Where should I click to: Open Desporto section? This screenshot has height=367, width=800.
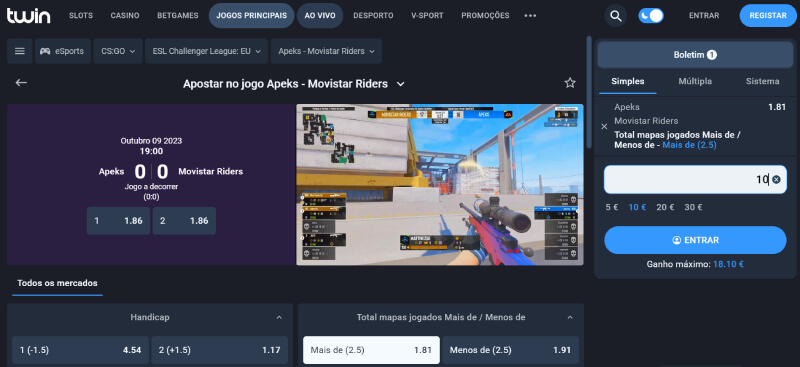pyautogui.click(x=373, y=16)
